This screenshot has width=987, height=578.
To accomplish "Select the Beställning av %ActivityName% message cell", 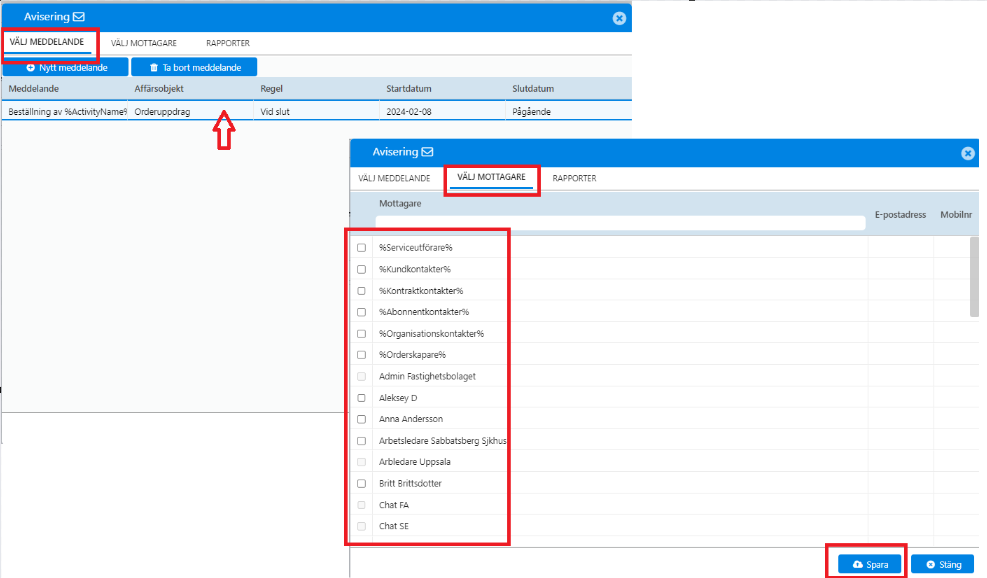I will click(65, 111).
